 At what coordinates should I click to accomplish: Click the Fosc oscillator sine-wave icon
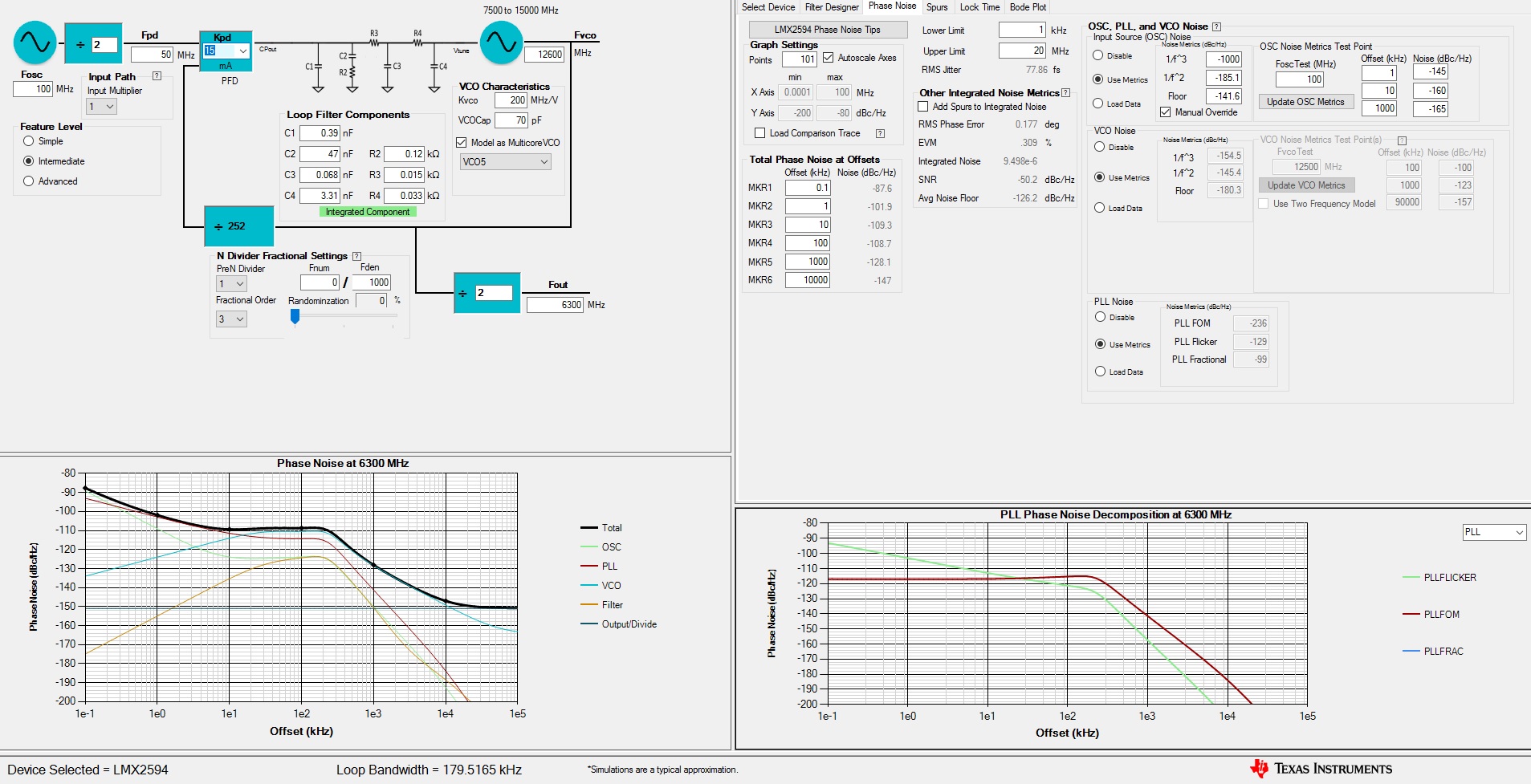(35, 43)
